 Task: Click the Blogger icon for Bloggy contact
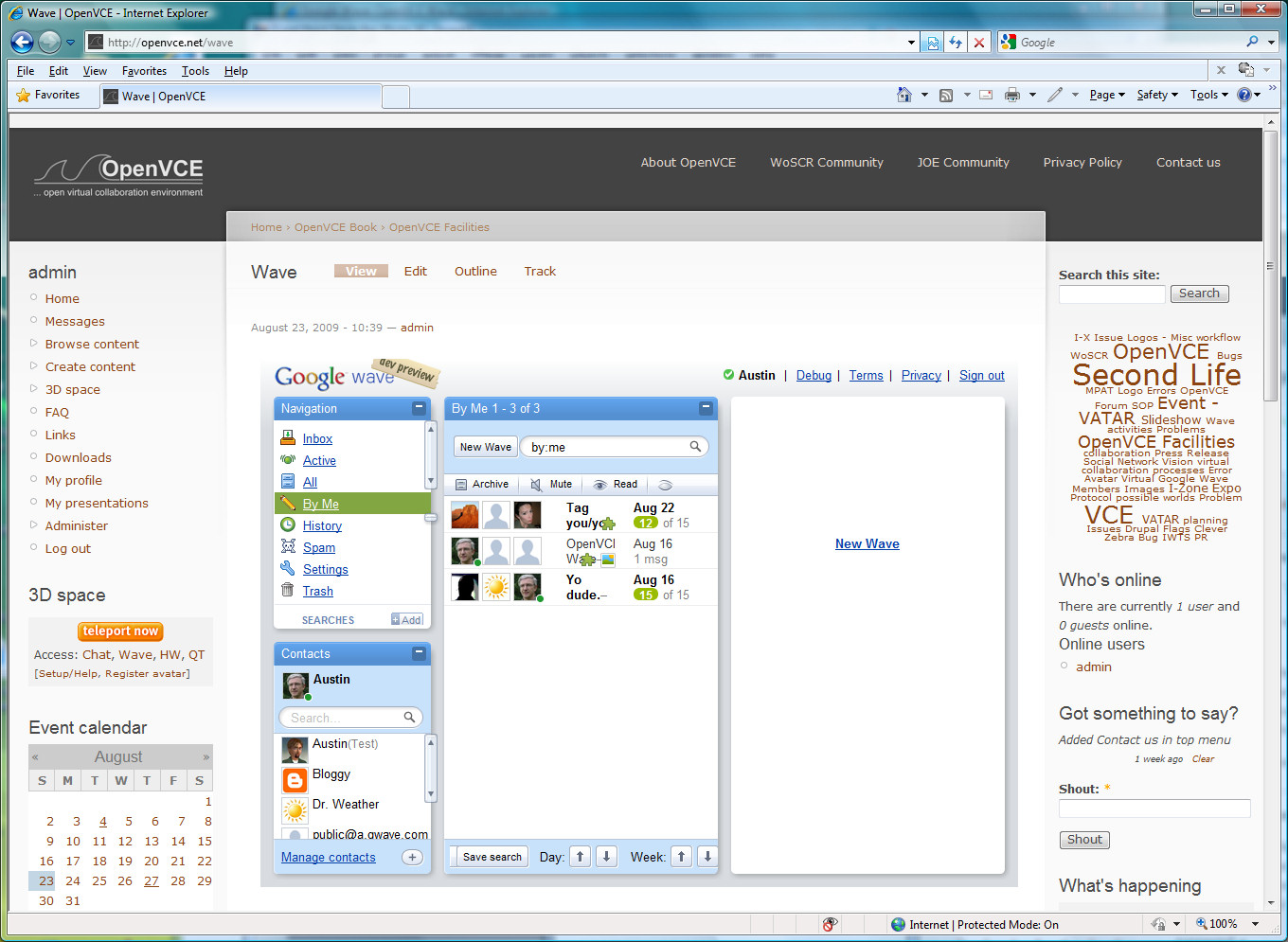pos(295,780)
